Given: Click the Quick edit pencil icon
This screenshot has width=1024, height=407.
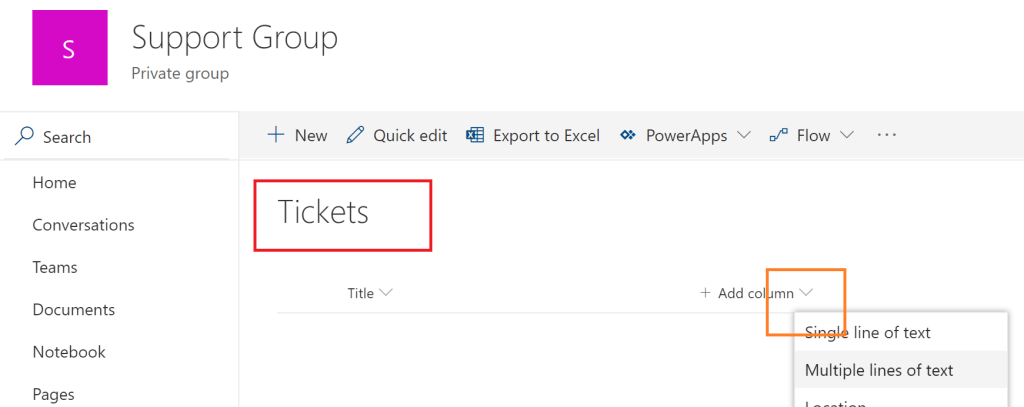Looking at the screenshot, I should pos(355,135).
